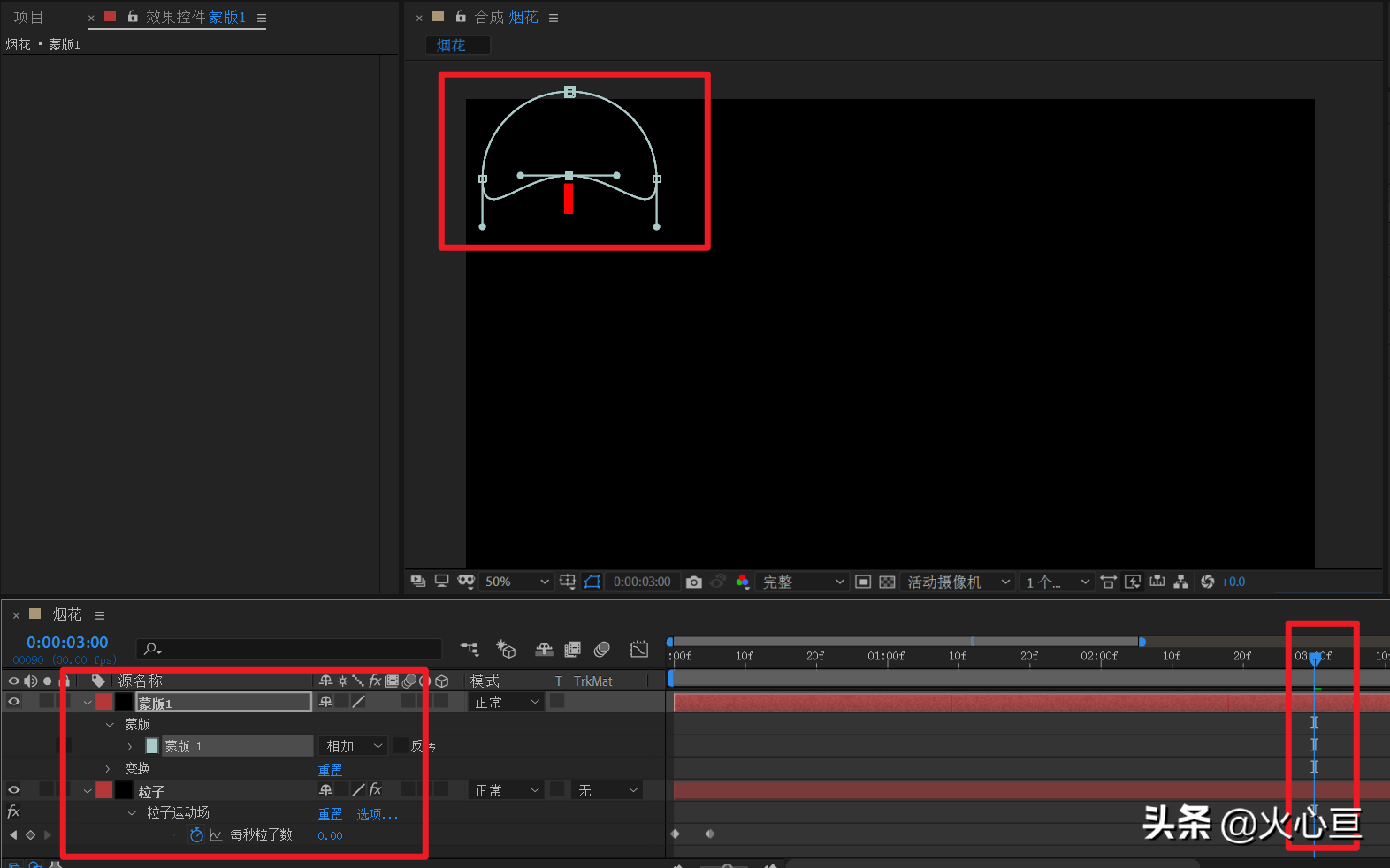Image resolution: width=1390 pixels, height=868 pixels.
Task: Open the Graph Editor icon
Action: coord(639,650)
